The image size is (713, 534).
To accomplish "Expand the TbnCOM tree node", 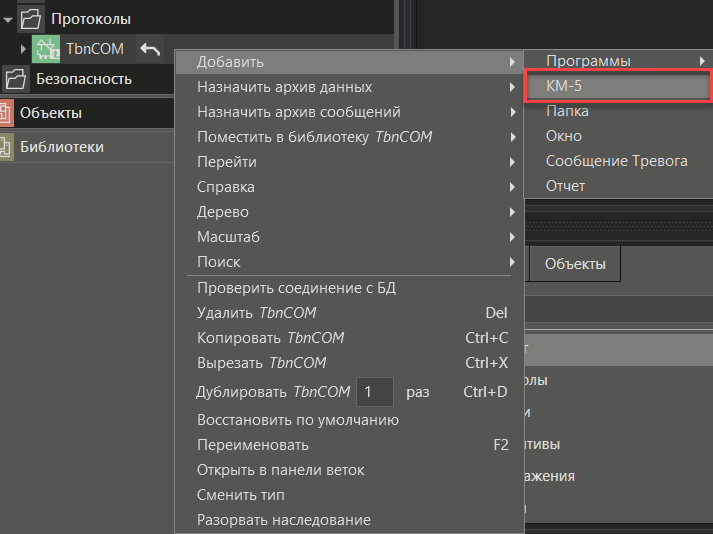I will [x=23, y=49].
